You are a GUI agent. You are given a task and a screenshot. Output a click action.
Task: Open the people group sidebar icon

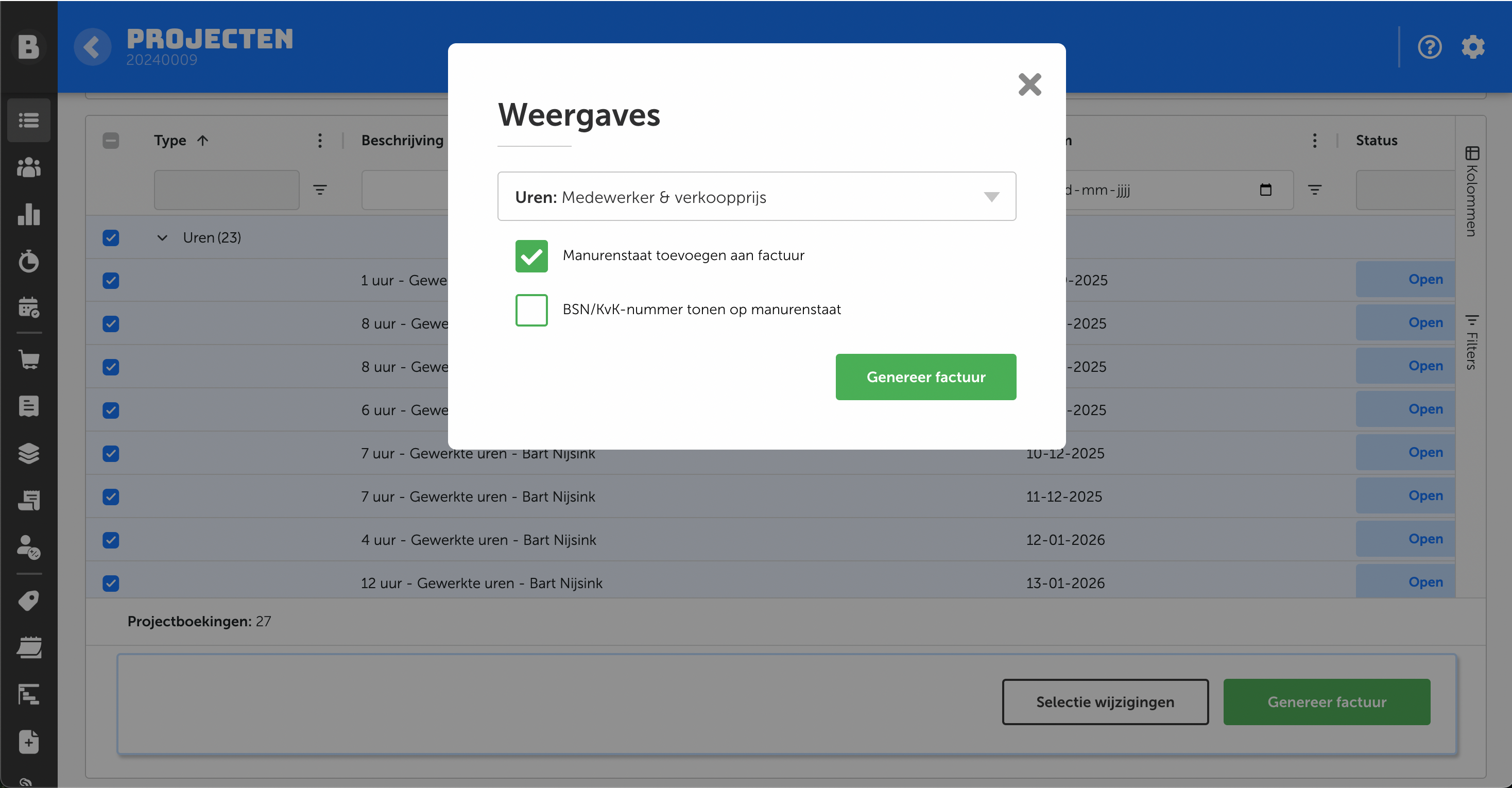[x=29, y=167]
